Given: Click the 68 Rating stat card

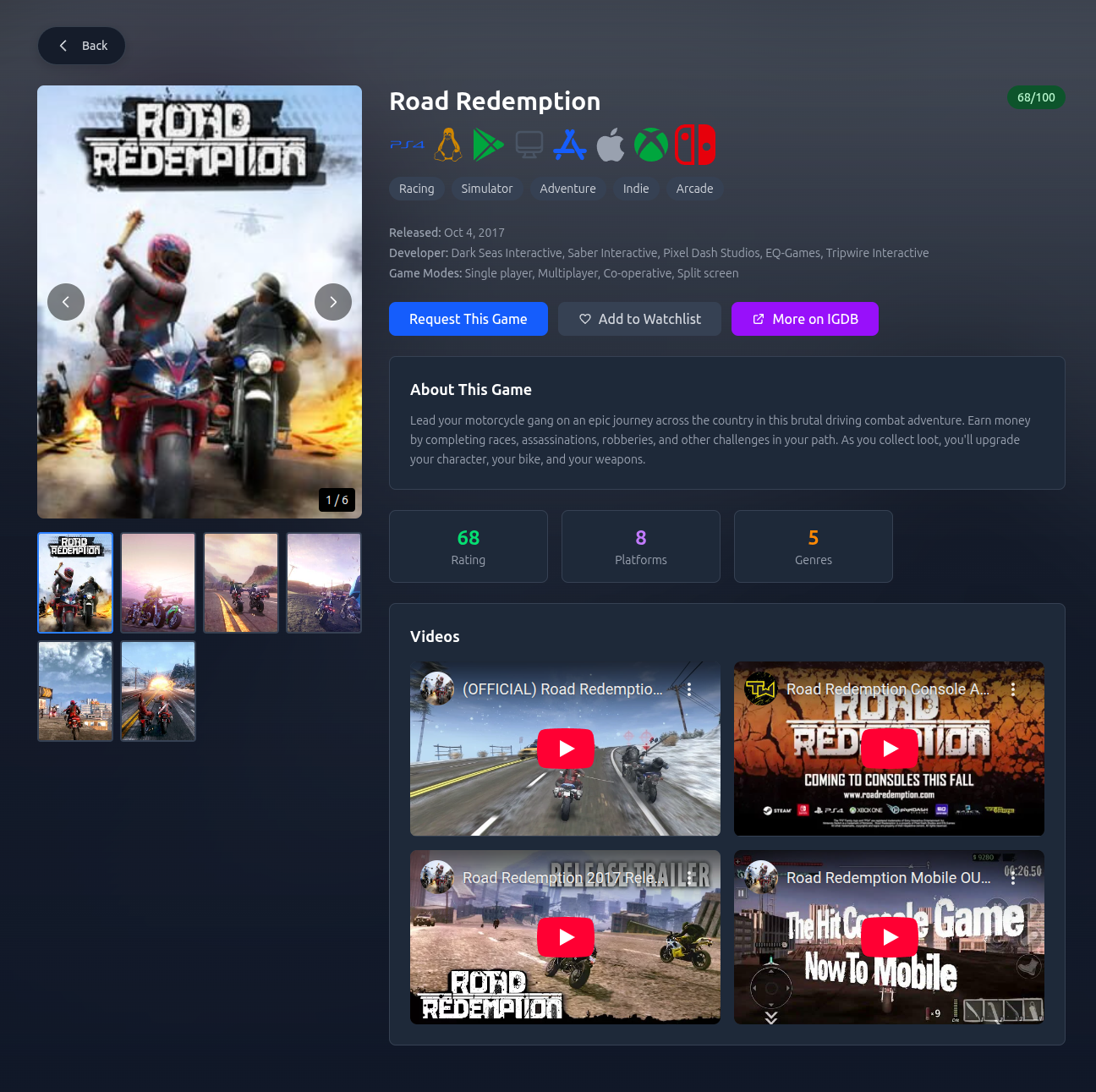Looking at the screenshot, I should (469, 546).
